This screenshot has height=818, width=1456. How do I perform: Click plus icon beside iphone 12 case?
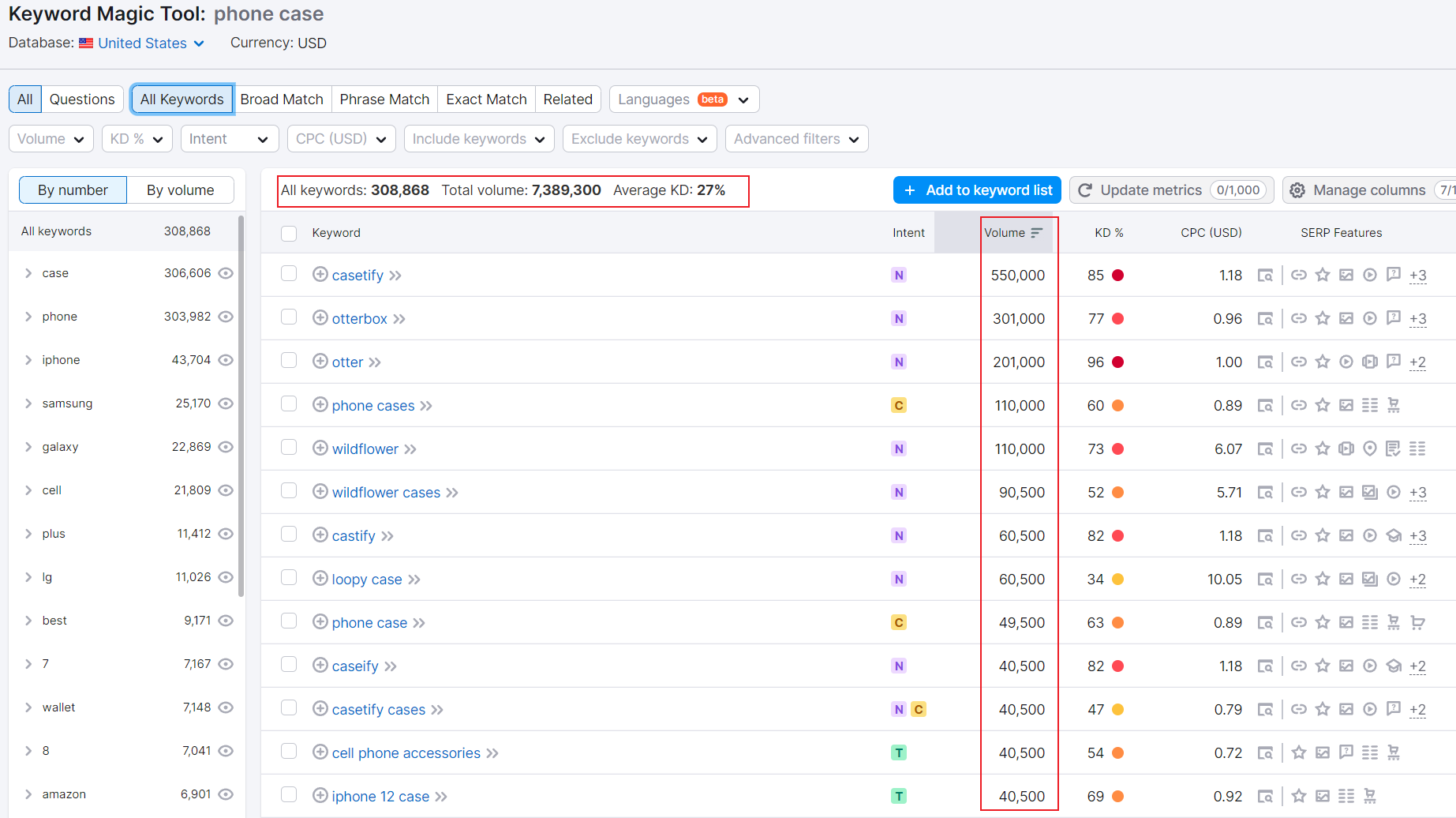click(x=320, y=795)
